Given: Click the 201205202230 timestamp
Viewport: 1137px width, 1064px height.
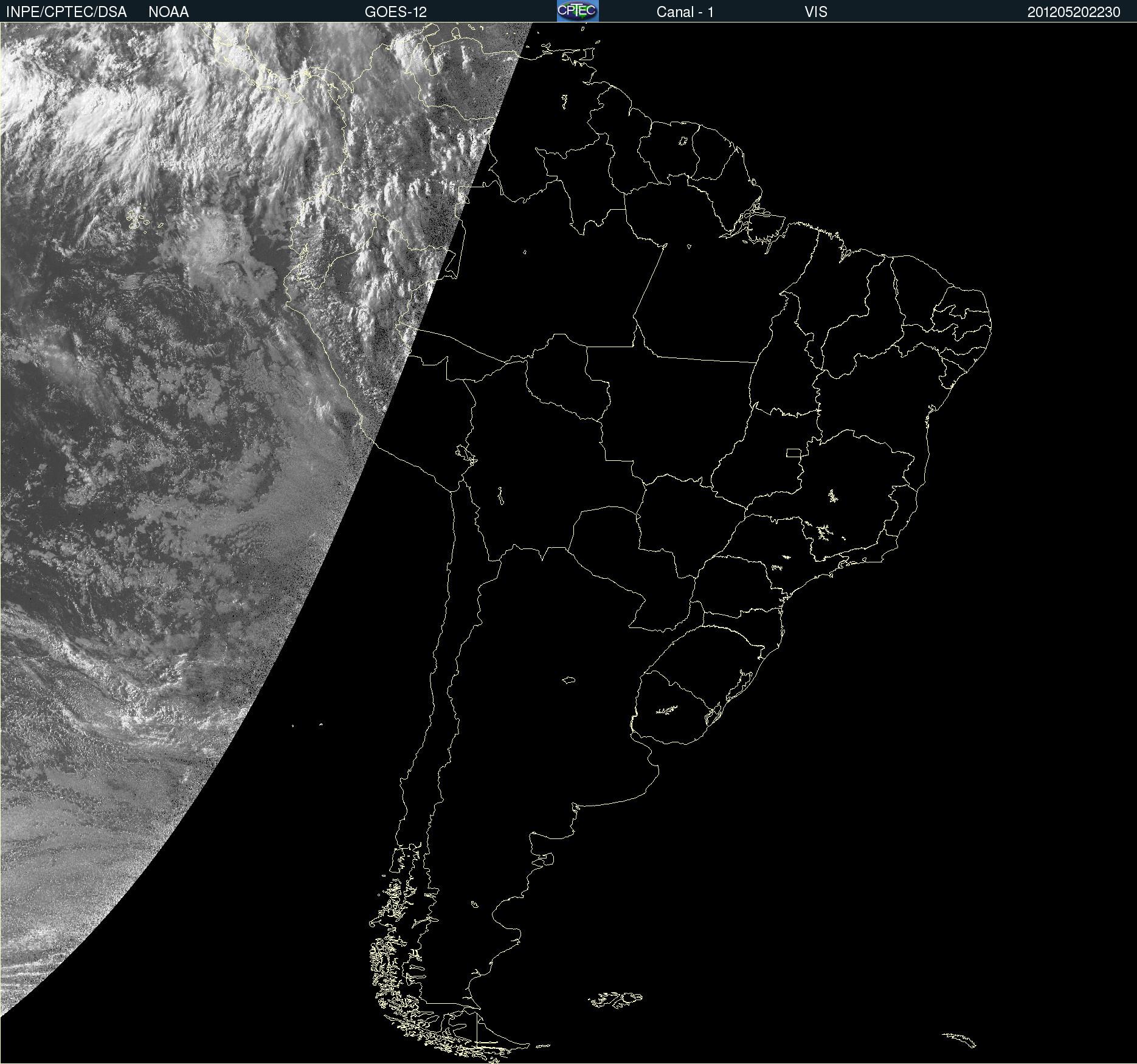Looking at the screenshot, I should 1074,12.
